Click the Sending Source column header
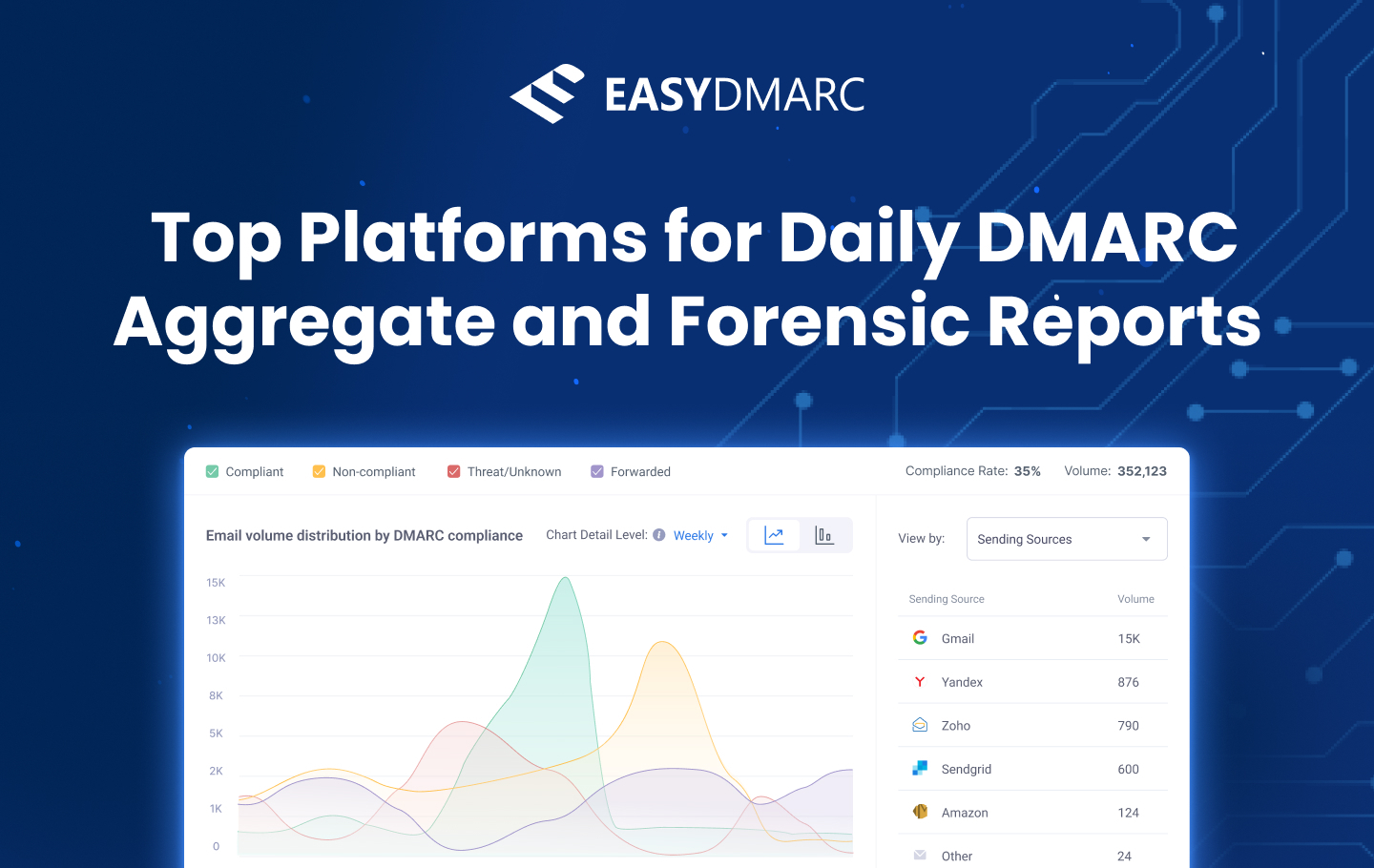The image size is (1374, 868). 947,599
